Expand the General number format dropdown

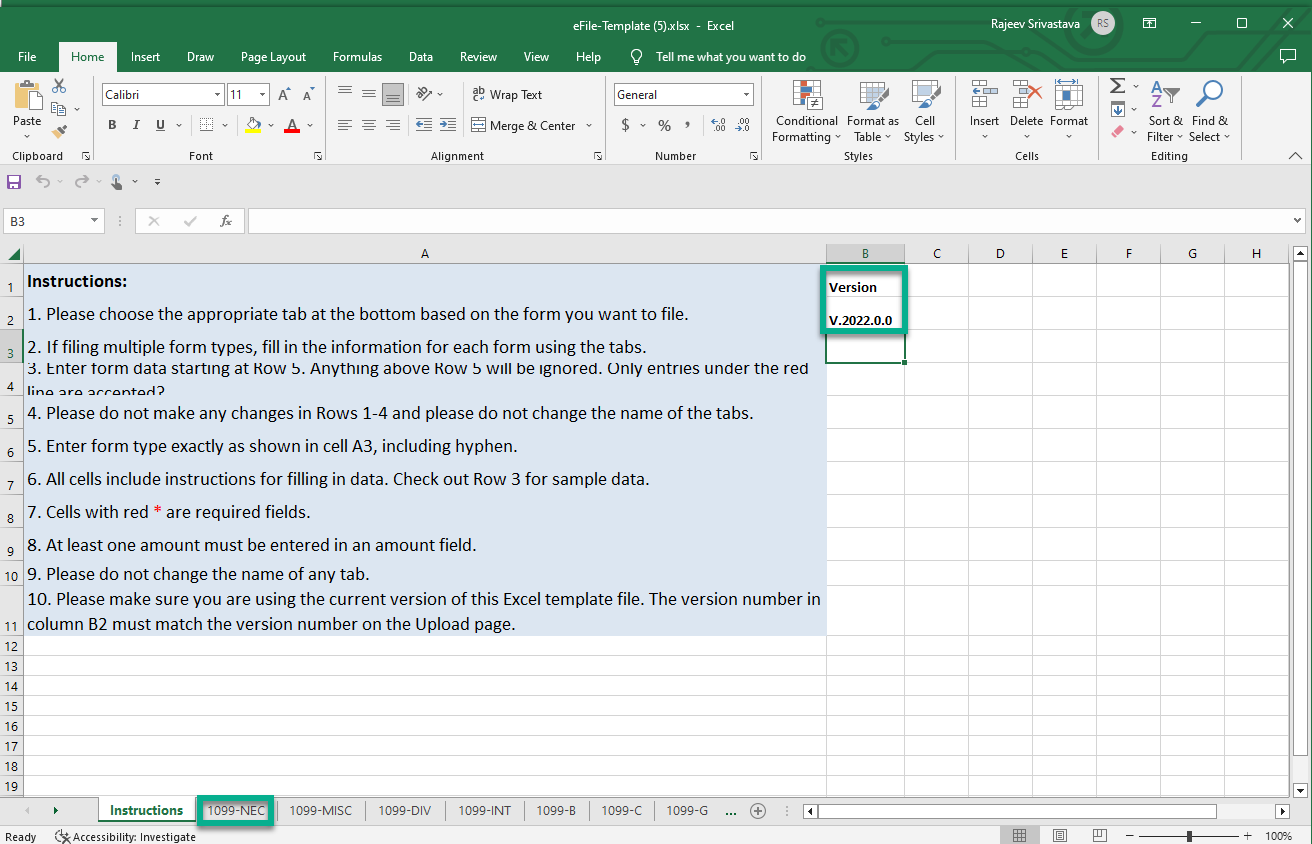click(746, 95)
